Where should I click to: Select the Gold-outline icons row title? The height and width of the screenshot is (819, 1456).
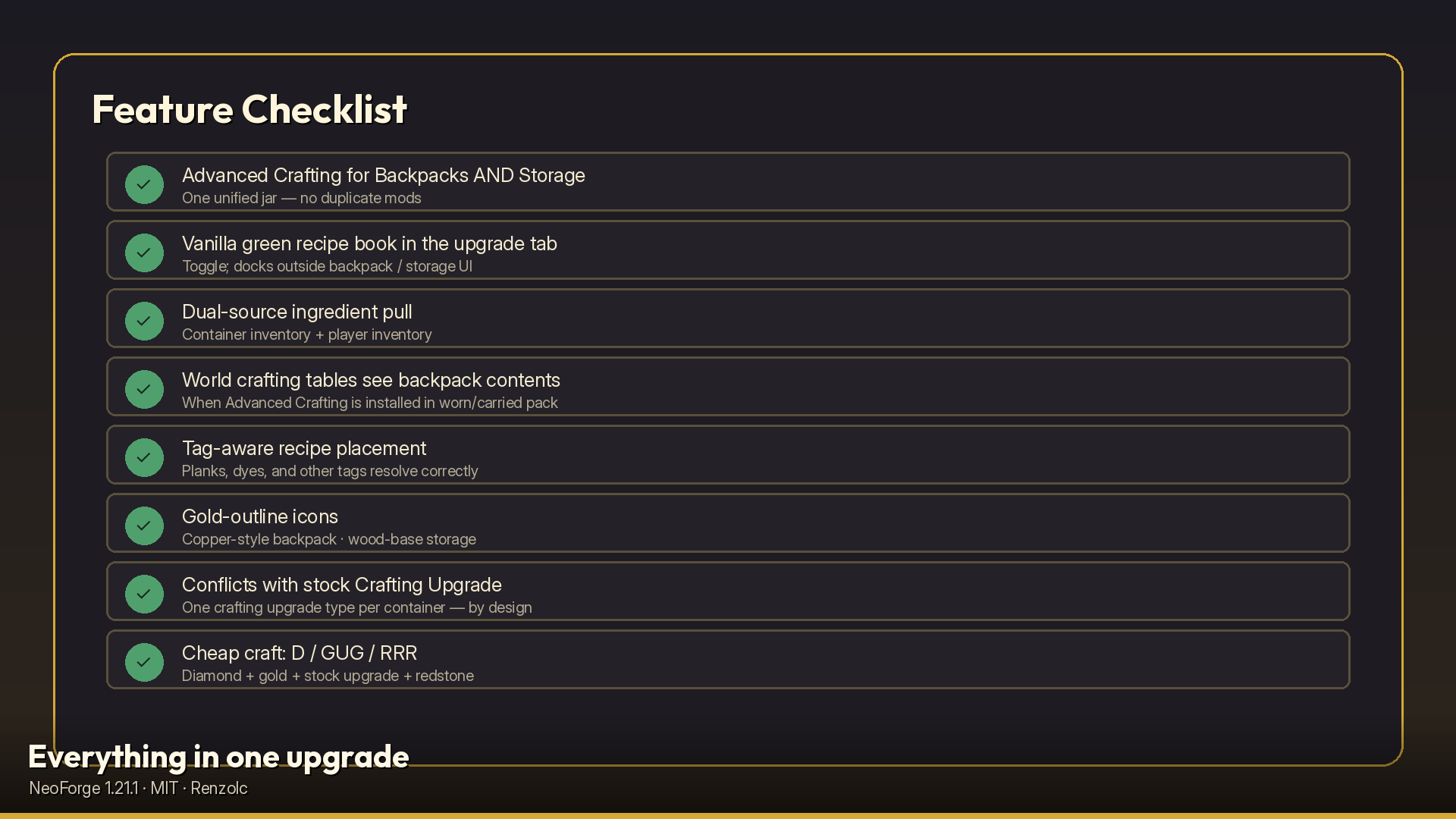[x=260, y=516]
